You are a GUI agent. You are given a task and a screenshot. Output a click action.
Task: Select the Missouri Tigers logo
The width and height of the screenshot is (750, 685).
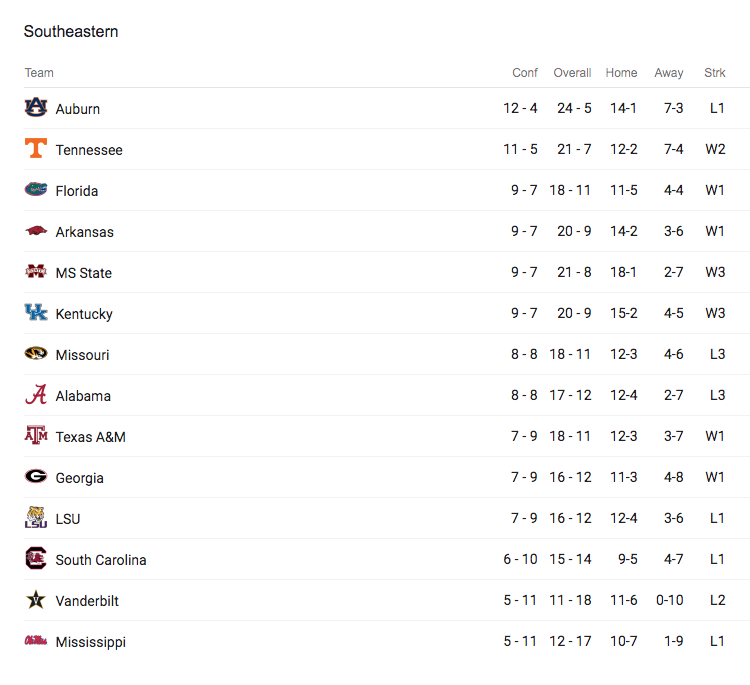tap(36, 354)
